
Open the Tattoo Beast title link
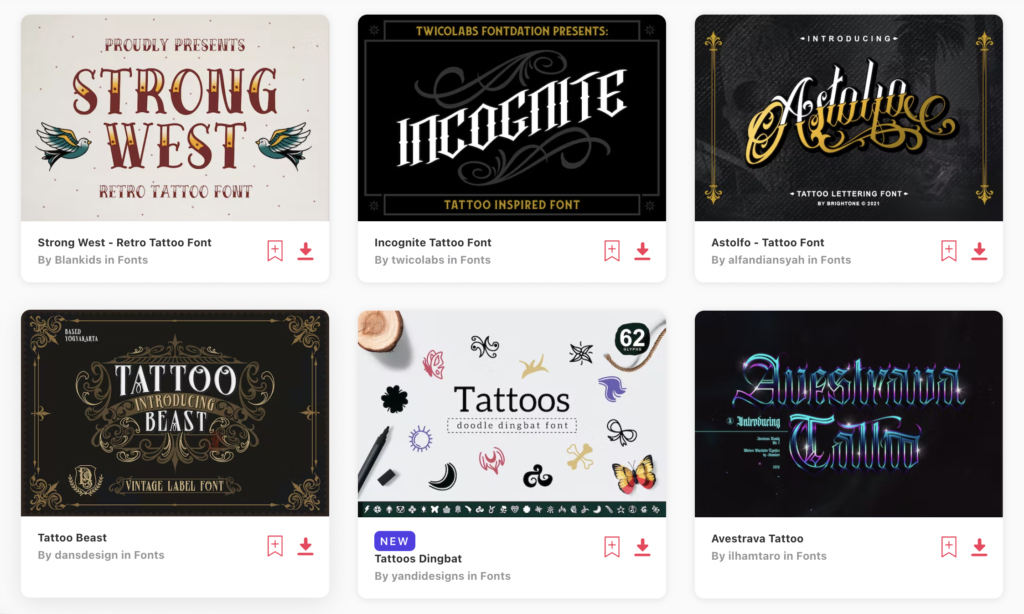72,538
